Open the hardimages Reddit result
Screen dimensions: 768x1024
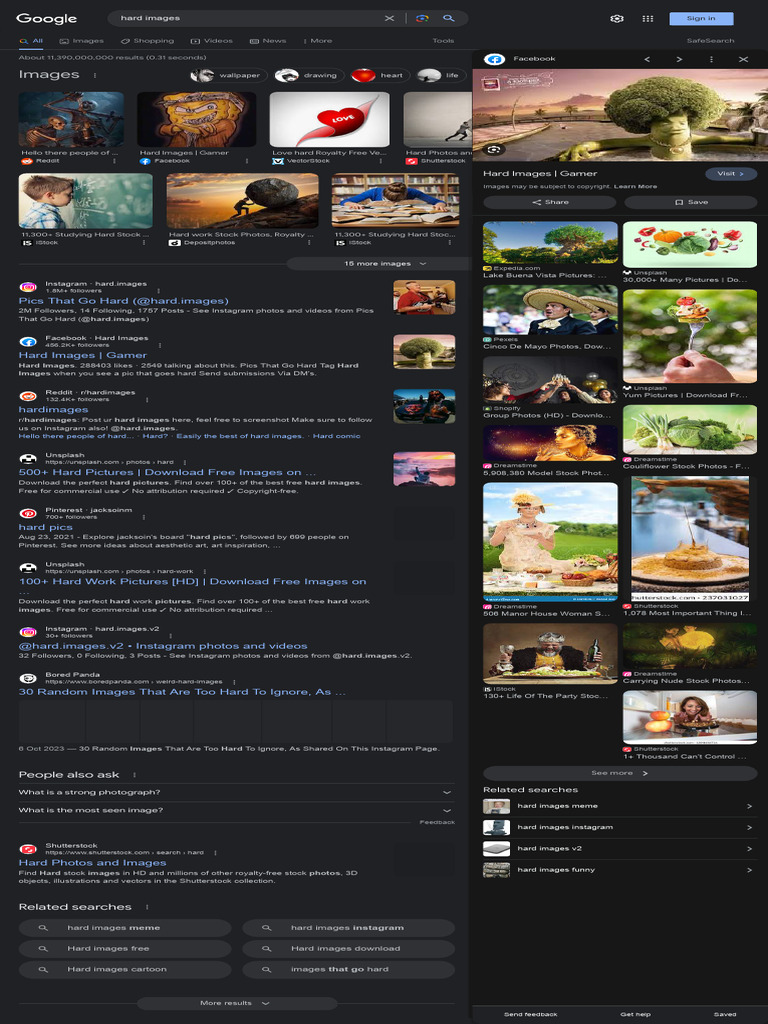click(54, 409)
